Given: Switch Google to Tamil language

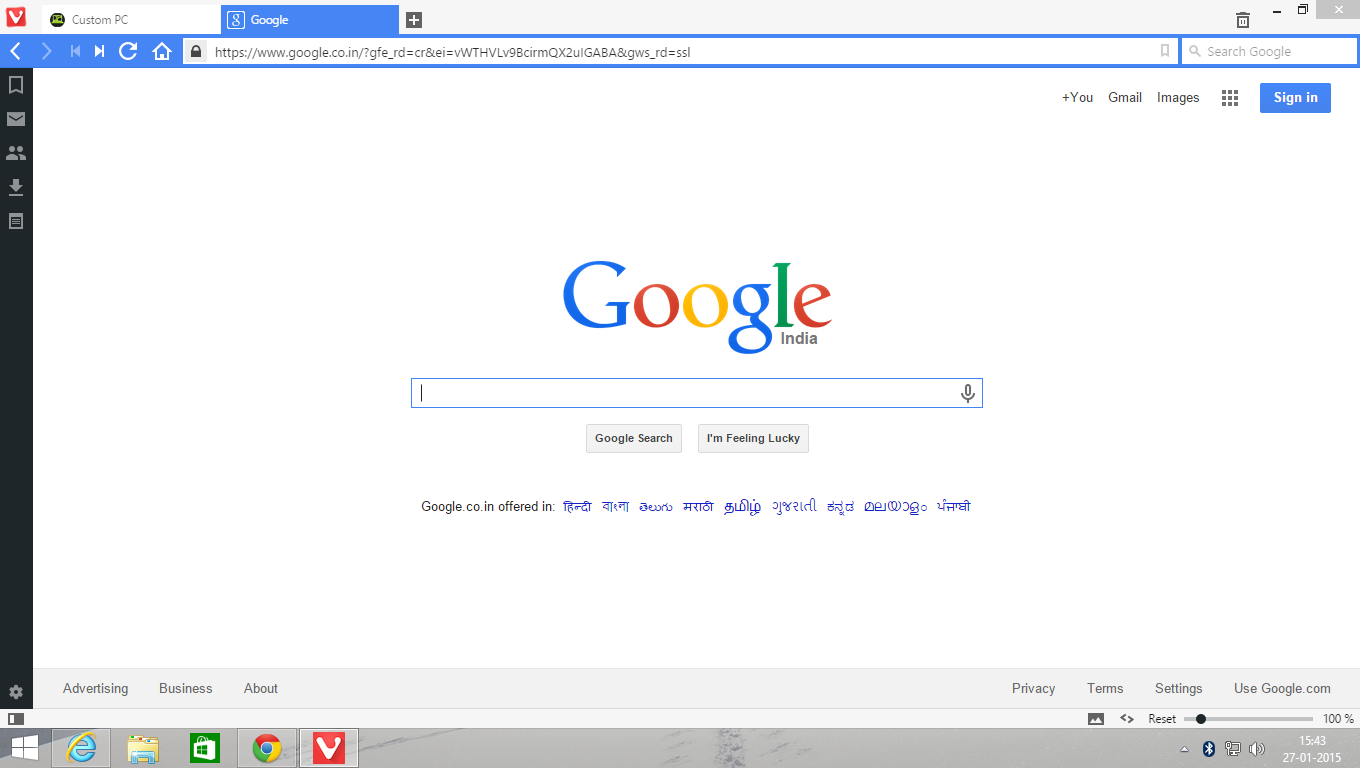Looking at the screenshot, I should (742, 507).
